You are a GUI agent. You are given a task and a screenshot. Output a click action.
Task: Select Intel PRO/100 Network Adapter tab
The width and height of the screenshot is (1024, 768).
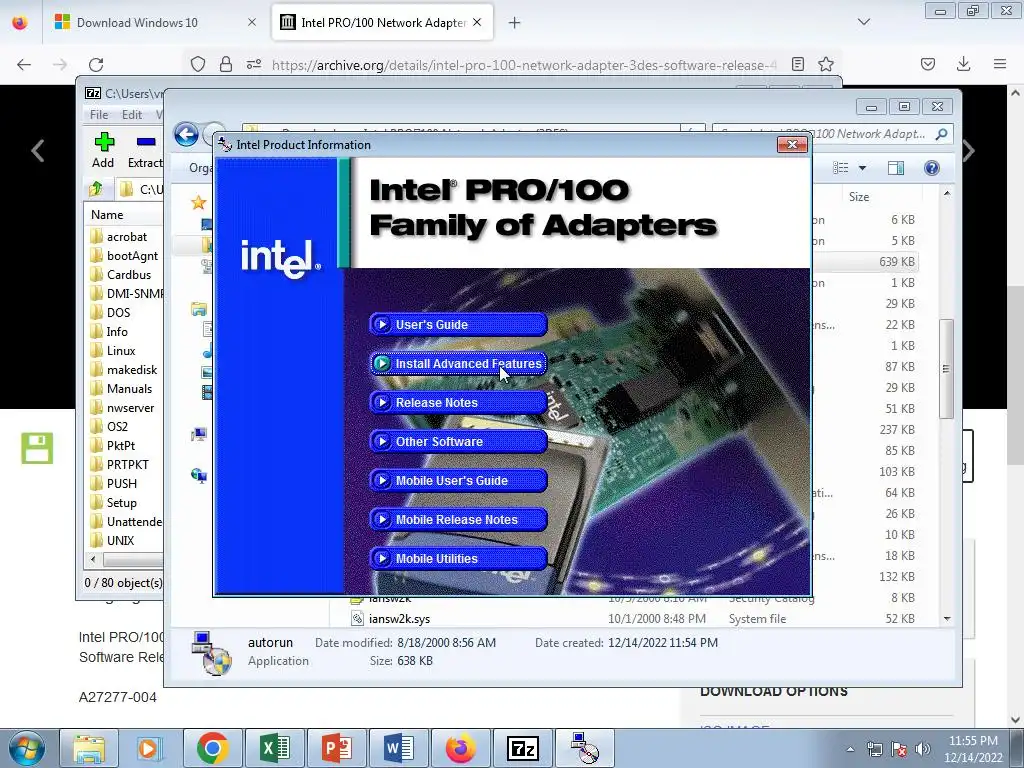coord(382,23)
